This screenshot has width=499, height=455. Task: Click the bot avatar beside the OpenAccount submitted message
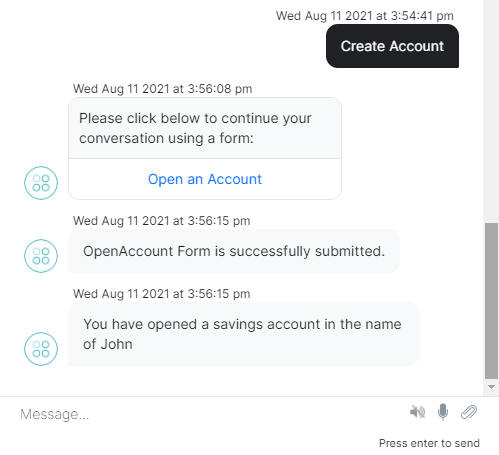41,256
